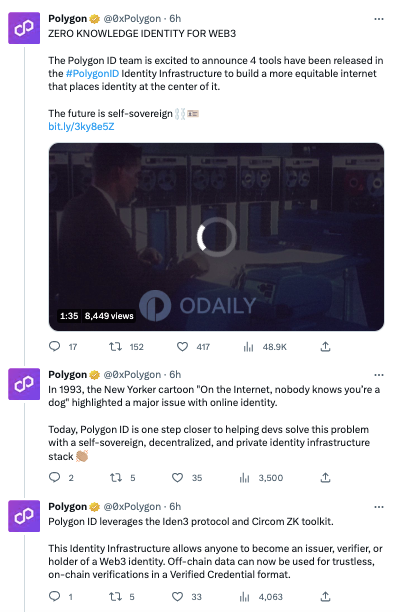
Task: Like the tweet with 35 likes
Action: pyautogui.click(x=178, y=477)
